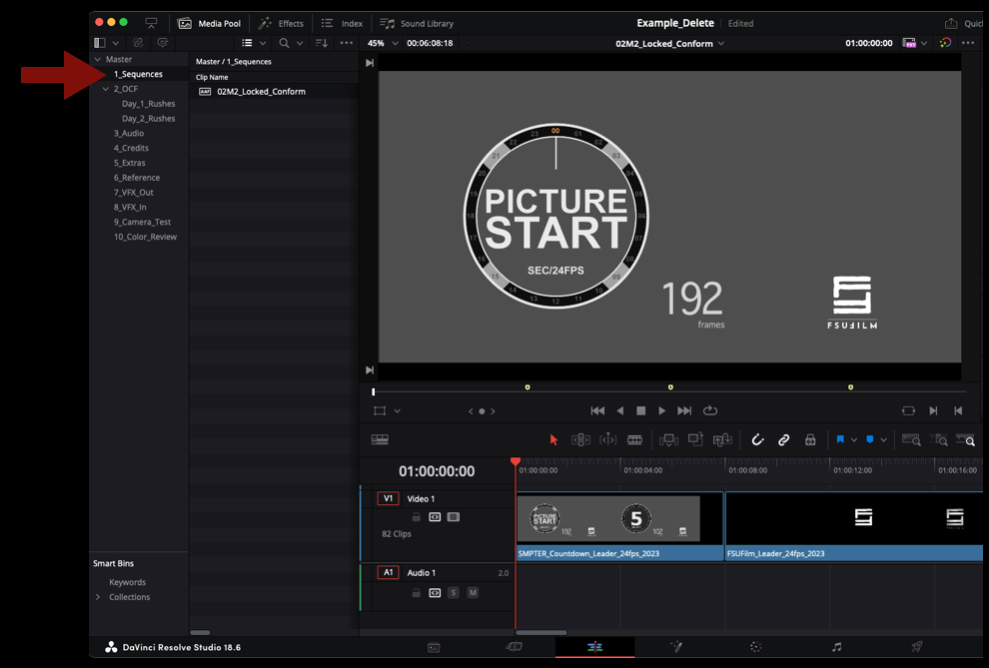Click the Custom Zoom magnifier icon
The width and height of the screenshot is (989, 668).
[966, 440]
